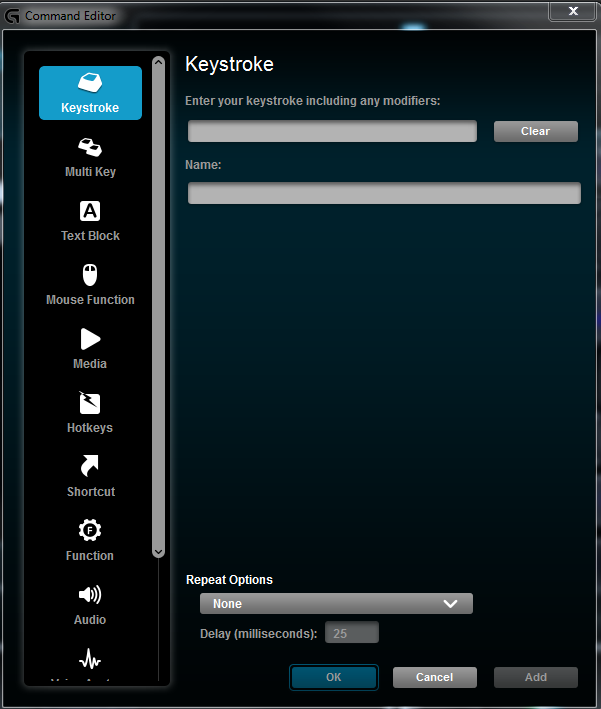Open the Hotkeys category
601x709 pixels.
point(90,413)
